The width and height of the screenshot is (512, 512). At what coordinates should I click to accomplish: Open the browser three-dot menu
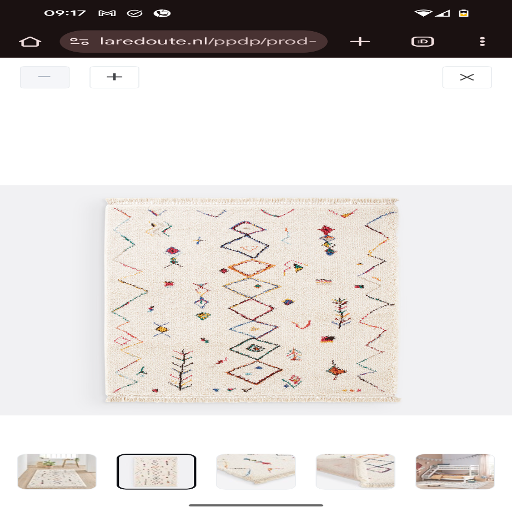482,42
